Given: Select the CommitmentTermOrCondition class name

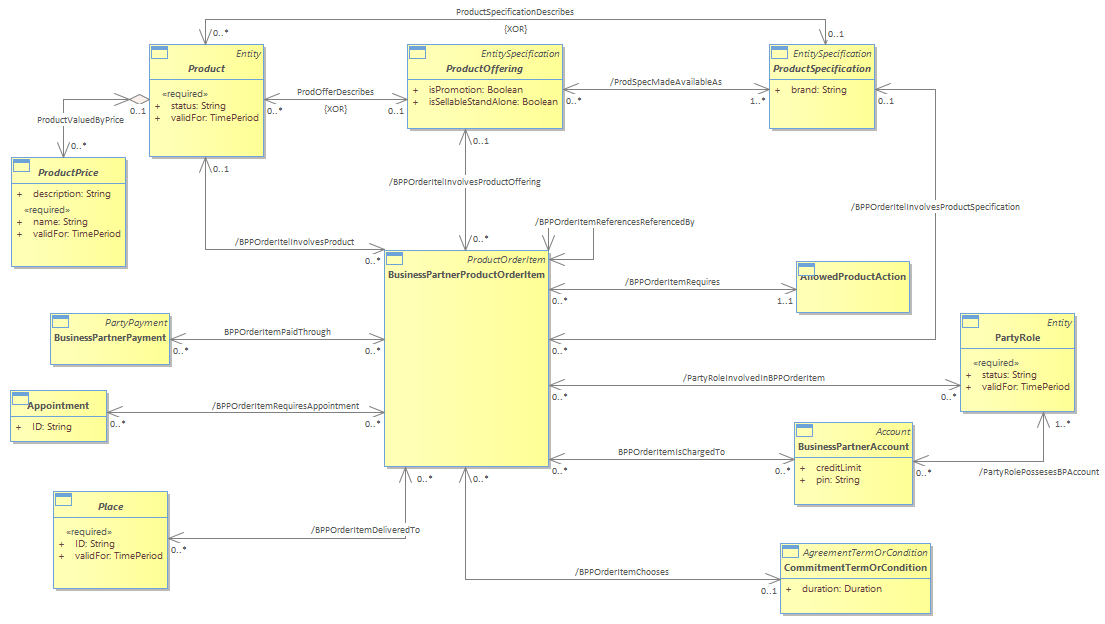Looking at the screenshot, I should [856, 568].
